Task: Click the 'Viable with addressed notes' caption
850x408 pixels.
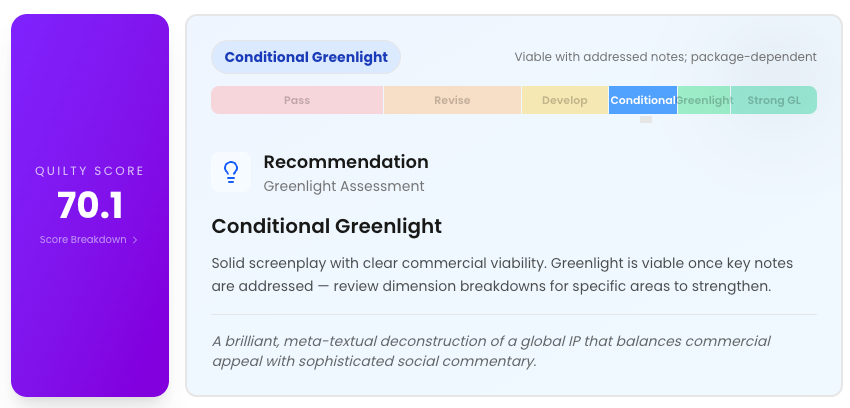Action: click(665, 57)
